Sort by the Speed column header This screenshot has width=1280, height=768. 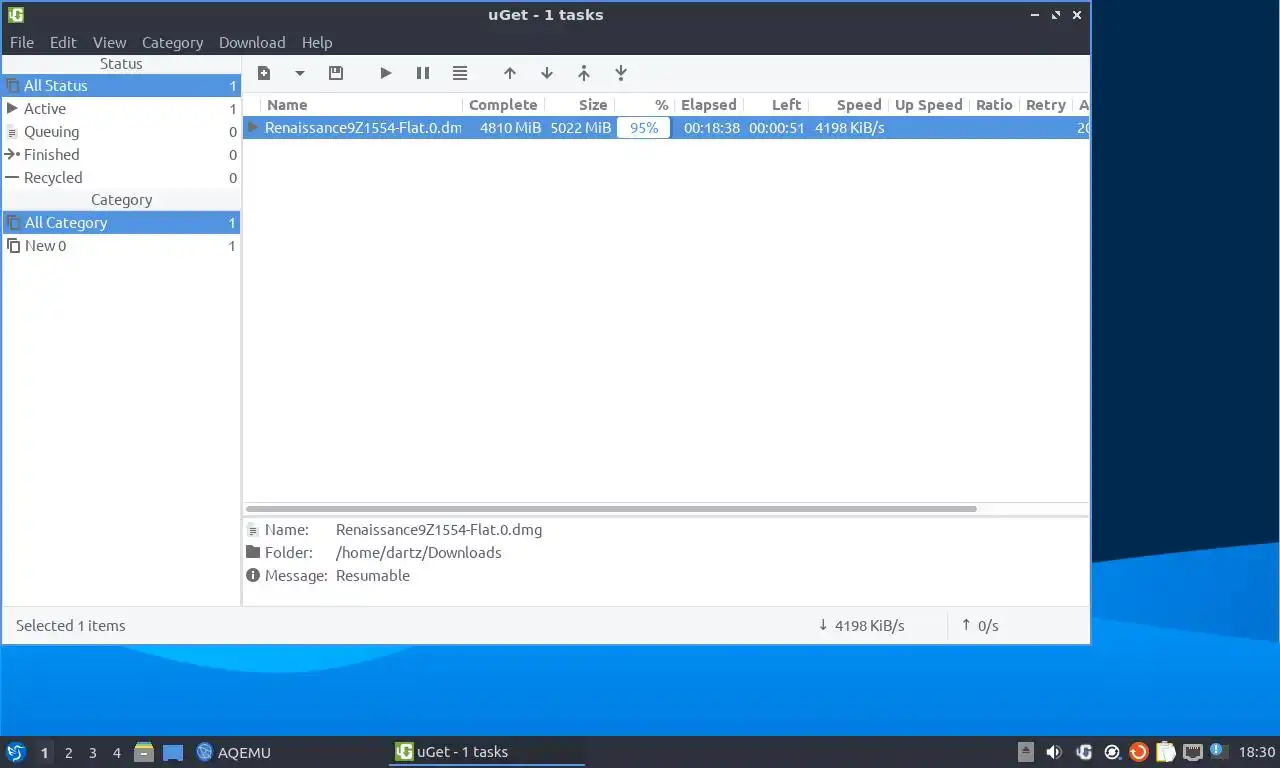(x=849, y=105)
